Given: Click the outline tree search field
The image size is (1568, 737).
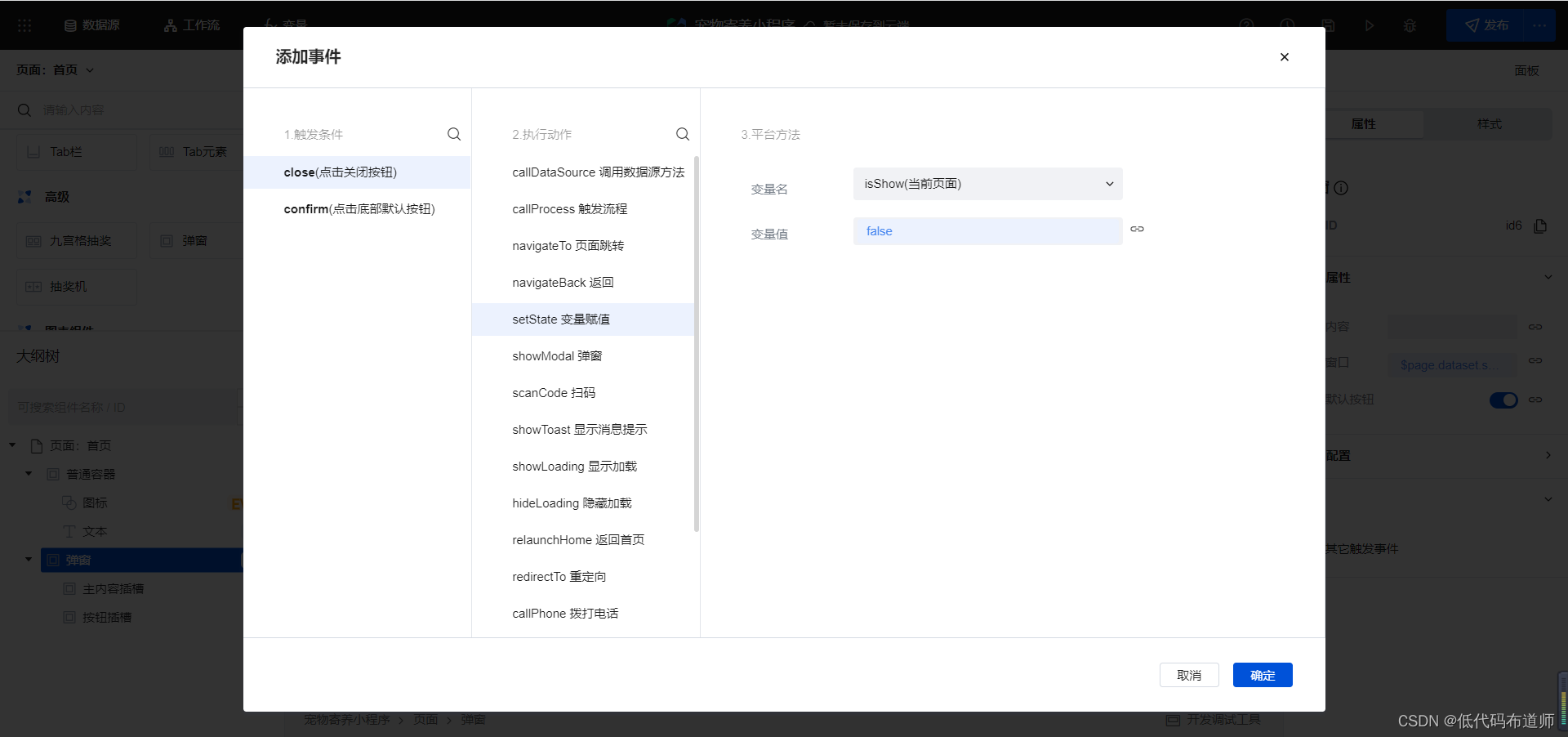Looking at the screenshot, I should (x=124, y=407).
